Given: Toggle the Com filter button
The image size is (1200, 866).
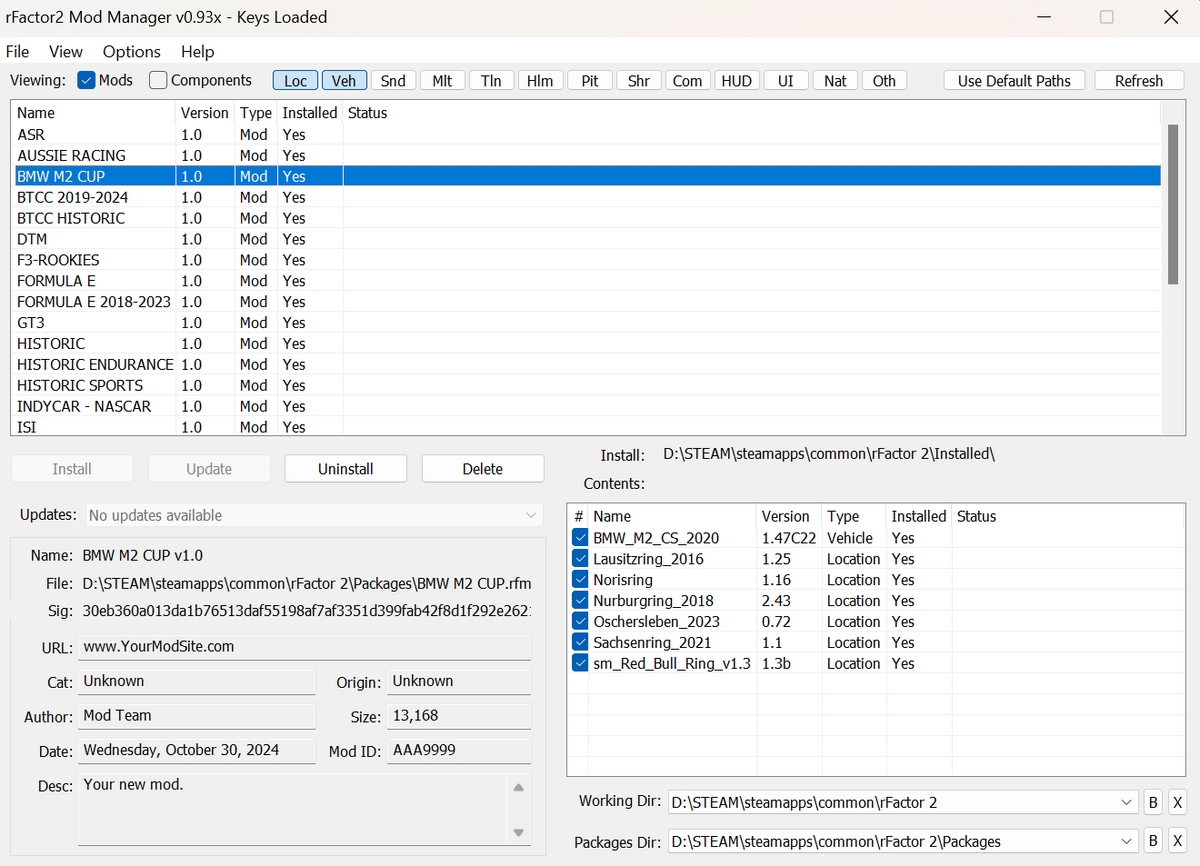Looking at the screenshot, I should (x=688, y=81).
